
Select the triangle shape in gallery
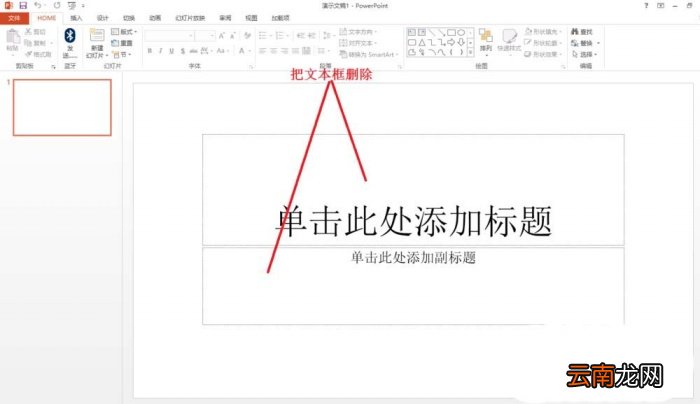[x=421, y=42]
